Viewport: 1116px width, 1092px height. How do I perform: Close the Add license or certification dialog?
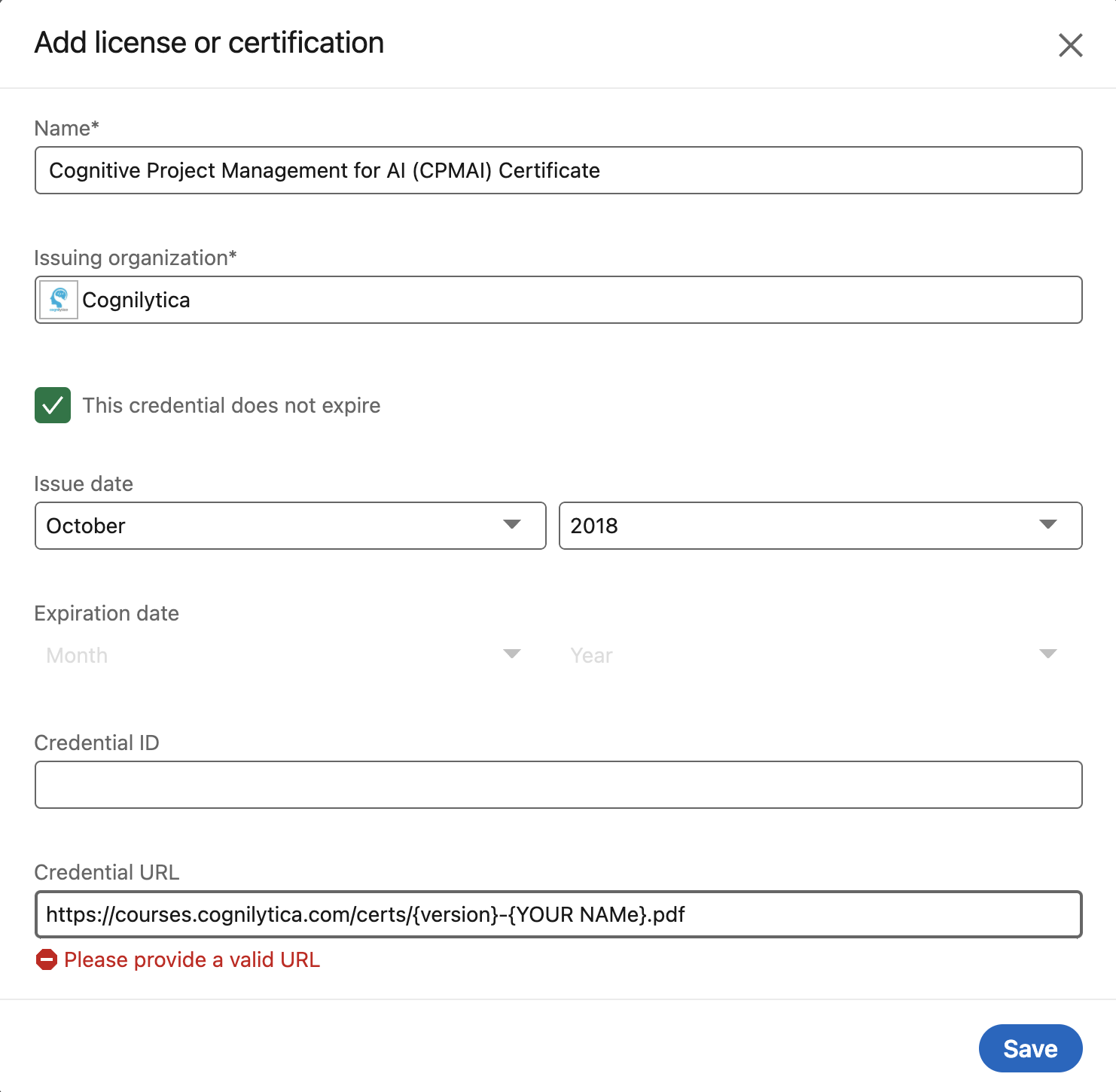pyautogui.click(x=1070, y=45)
